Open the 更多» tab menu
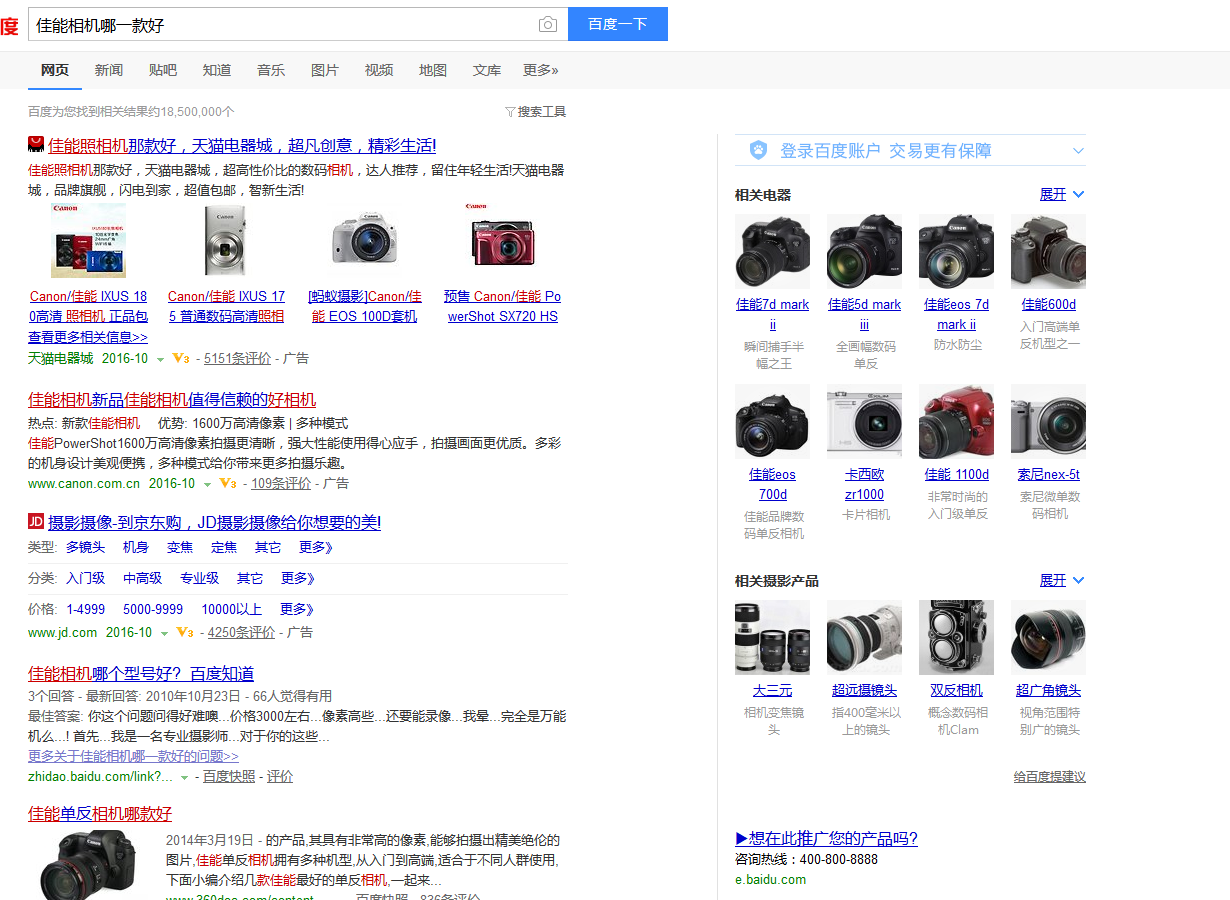 click(541, 70)
